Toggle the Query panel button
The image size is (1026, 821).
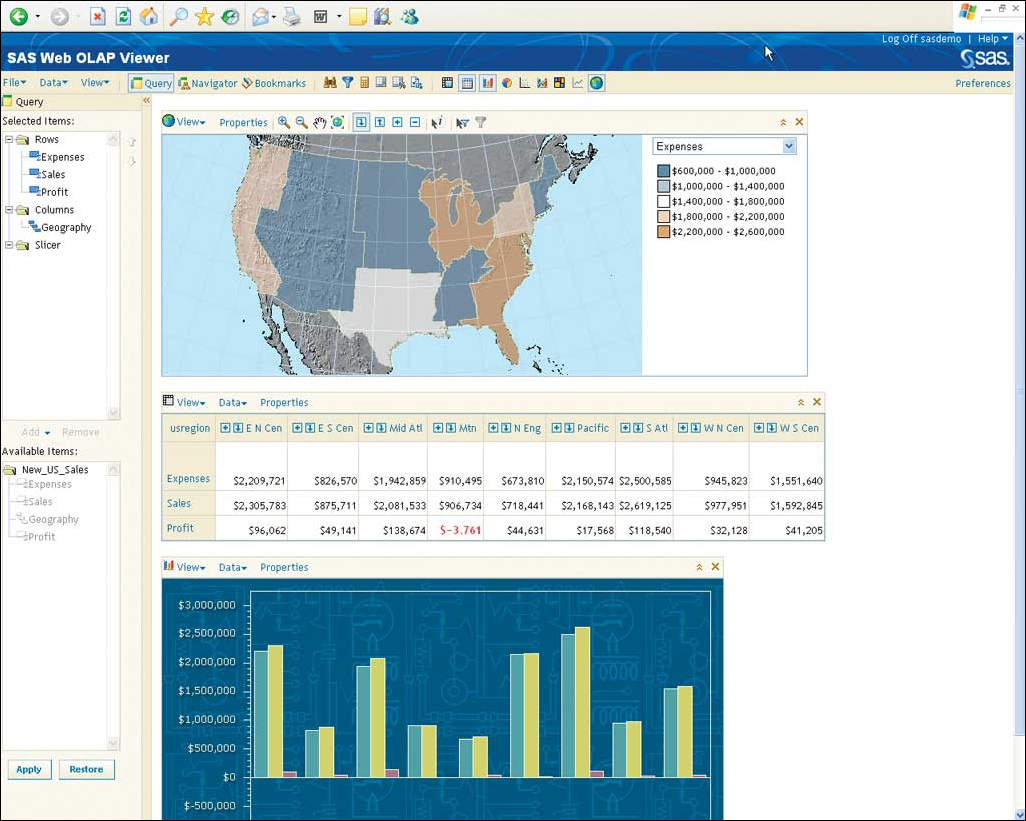pos(152,83)
